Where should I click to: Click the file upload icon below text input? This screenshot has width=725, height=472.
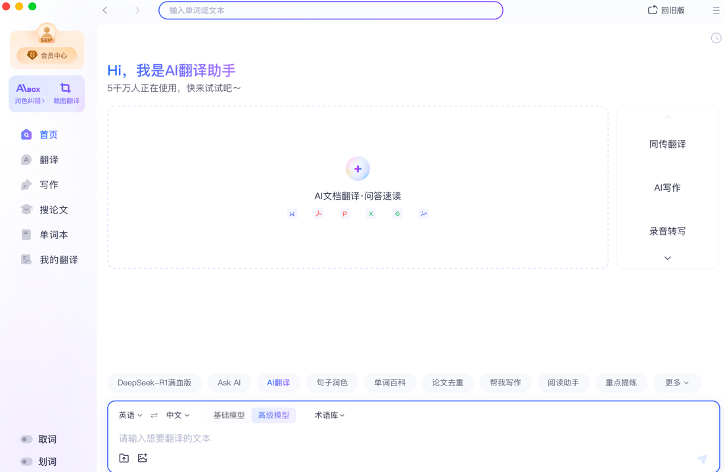[x=124, y=458]
